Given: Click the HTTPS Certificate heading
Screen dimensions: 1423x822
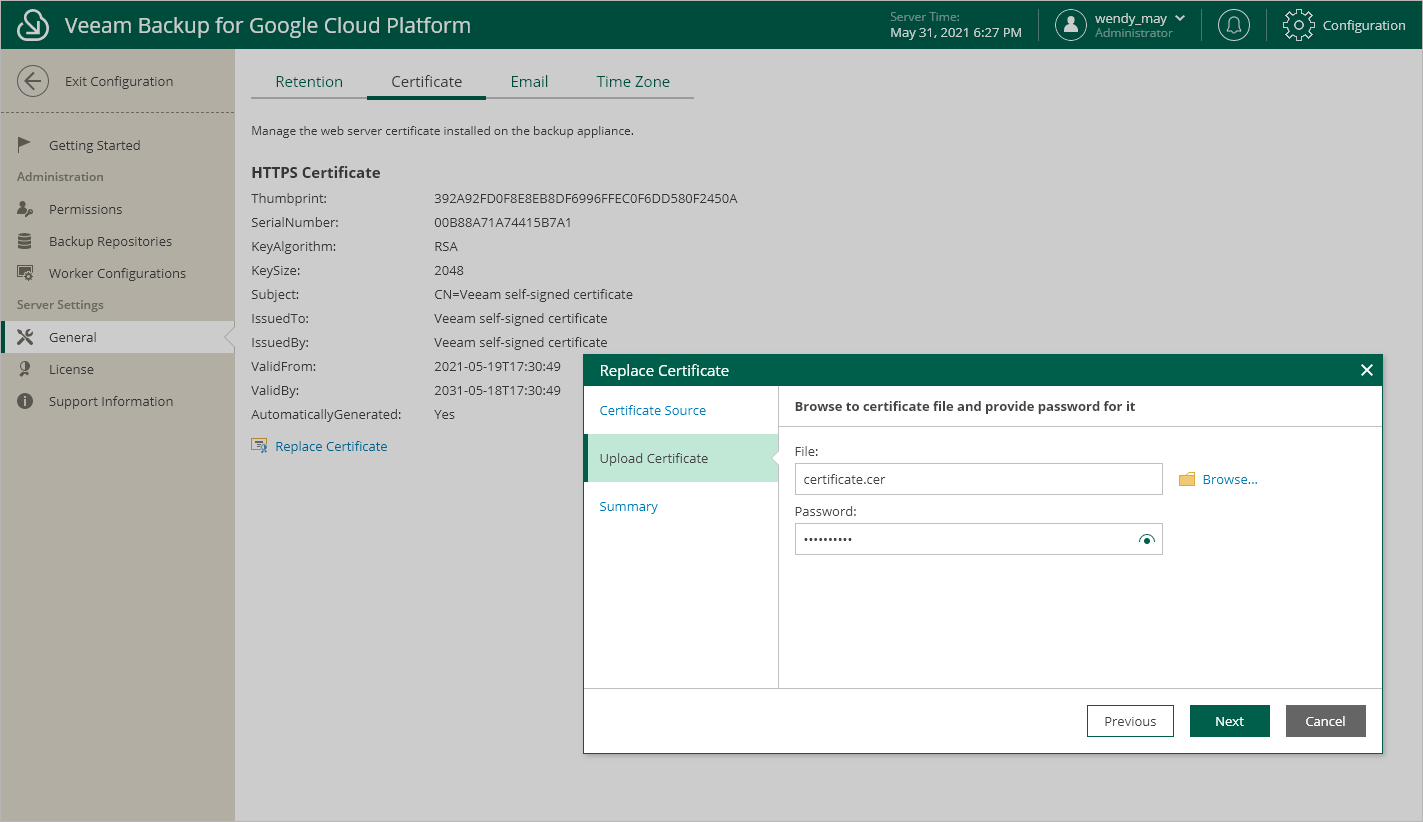Looking at the screenshot, I should click(x=316, y=172).
